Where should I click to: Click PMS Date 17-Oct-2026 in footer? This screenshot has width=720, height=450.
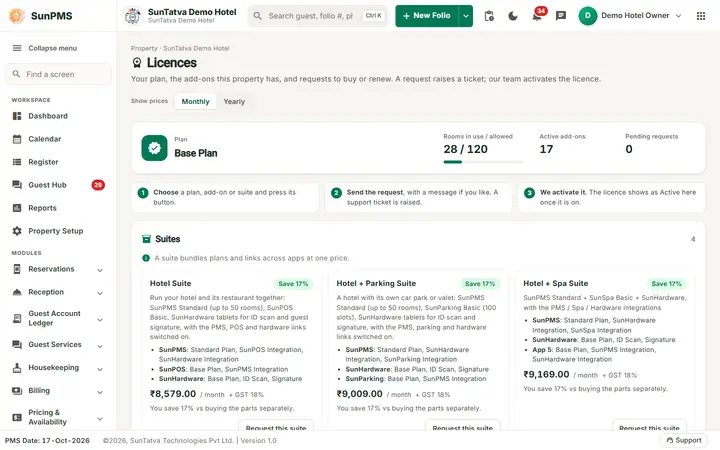pyautogui.click(x=47, y=440)
